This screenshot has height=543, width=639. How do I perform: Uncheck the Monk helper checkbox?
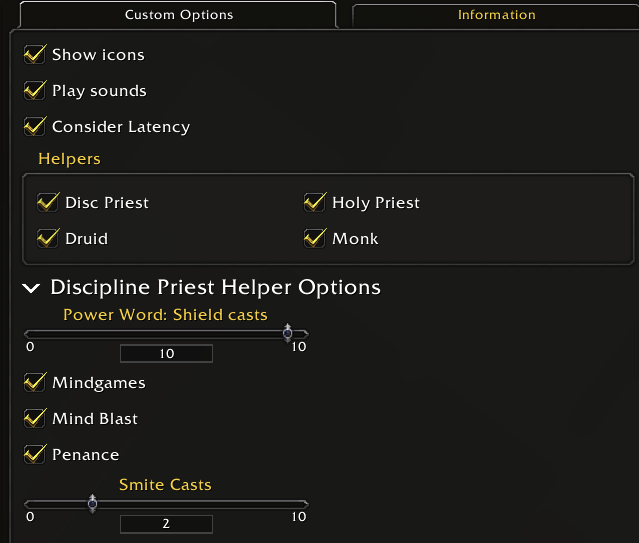click(315, 239)
